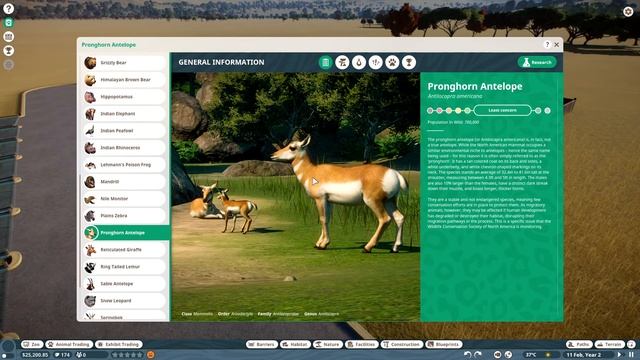Open the Terrain tool
640x360 pixels.
click(x=609, y=344)
